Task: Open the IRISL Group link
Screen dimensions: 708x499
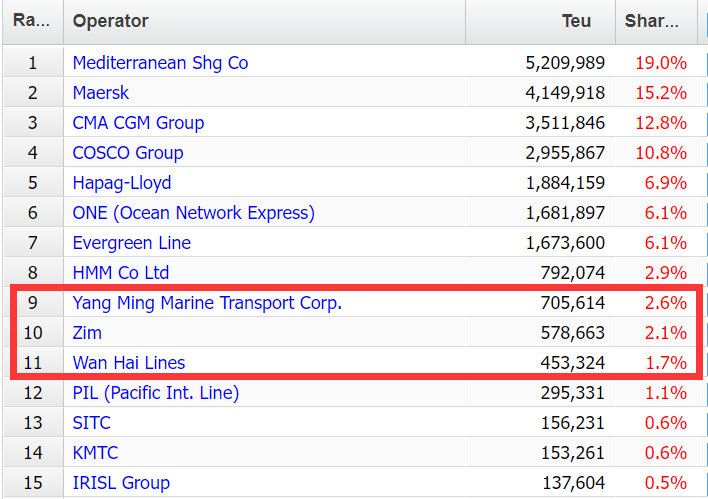Action: 121,483
